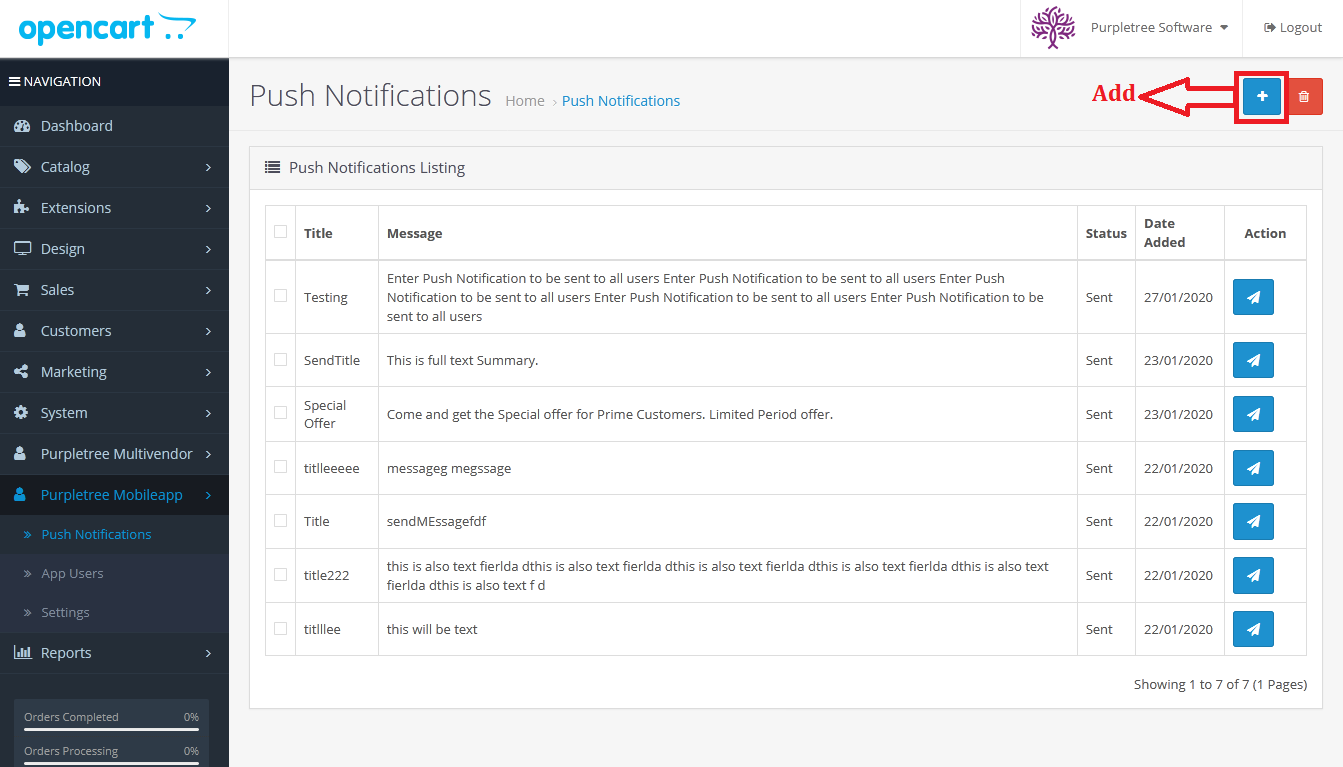
Task: Open Settings under Purpletree Mobileapp
Action: click(65, 613)
